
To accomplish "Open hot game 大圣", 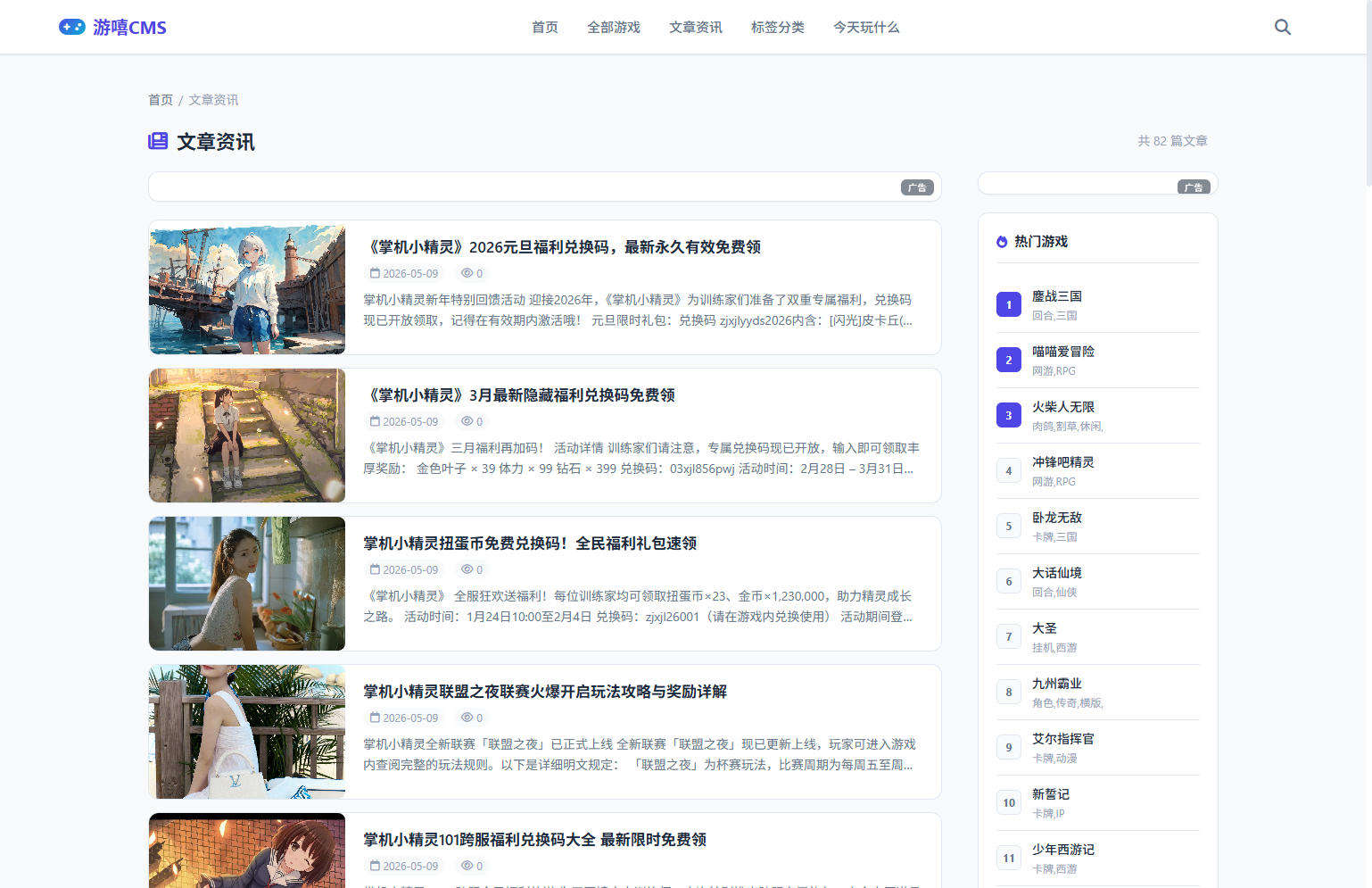I will [1045, 628].
